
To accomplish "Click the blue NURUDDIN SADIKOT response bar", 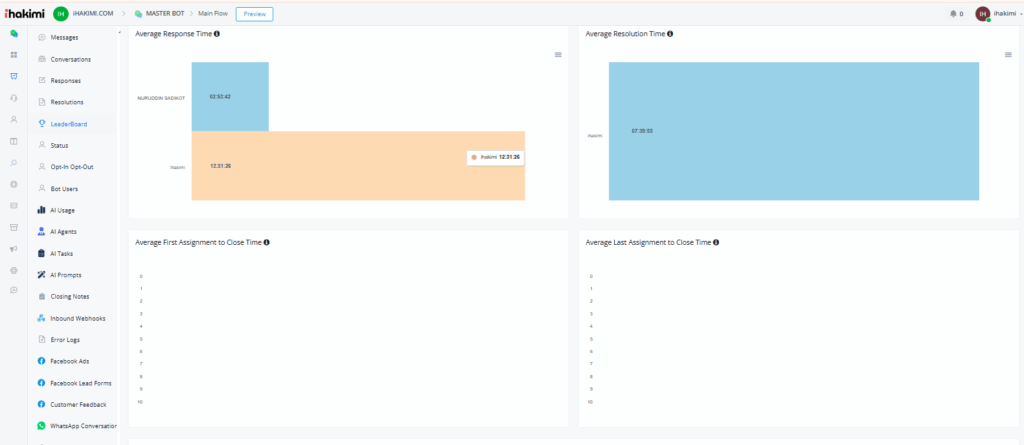I will (x=230, y=96).
